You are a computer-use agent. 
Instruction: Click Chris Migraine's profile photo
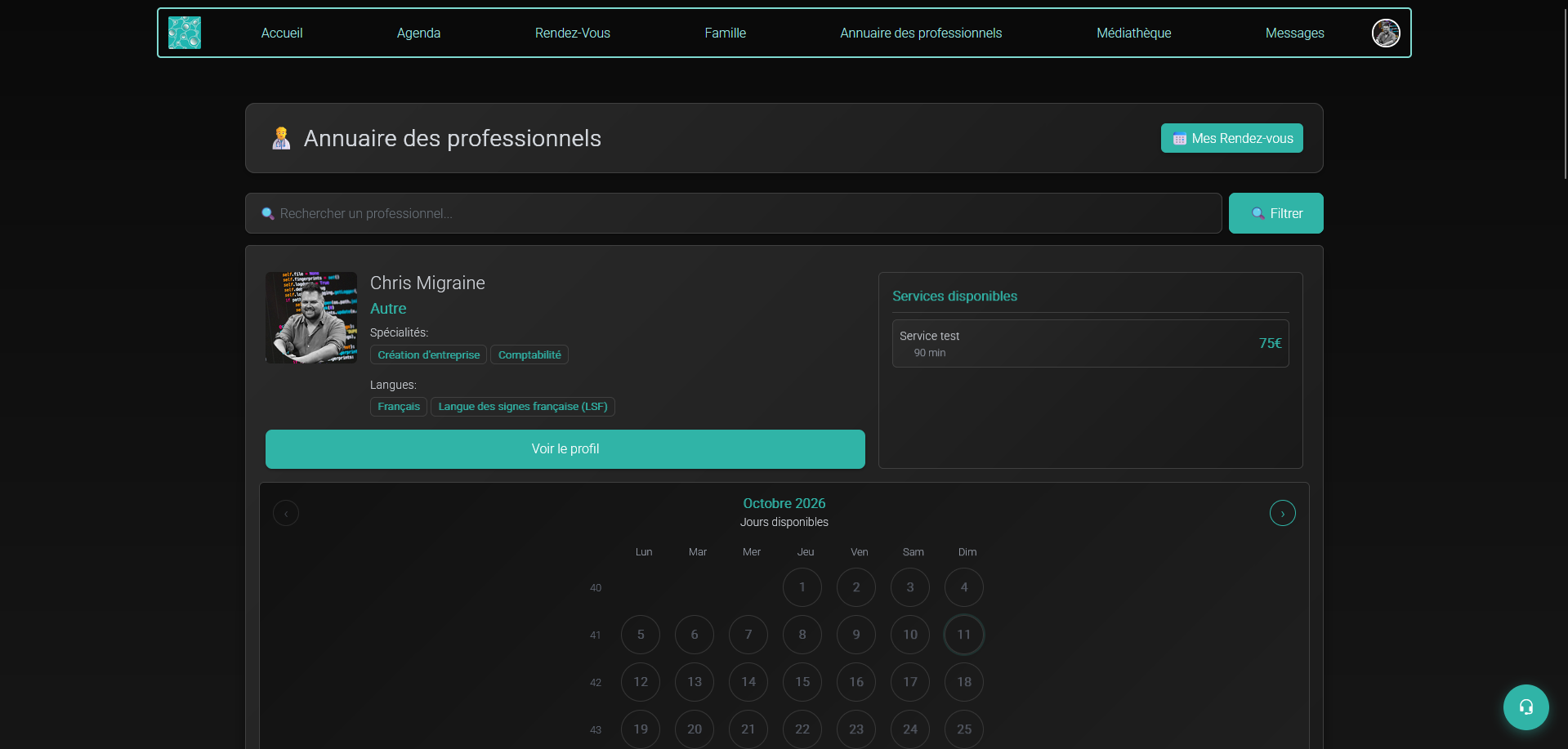pos(311,318)
